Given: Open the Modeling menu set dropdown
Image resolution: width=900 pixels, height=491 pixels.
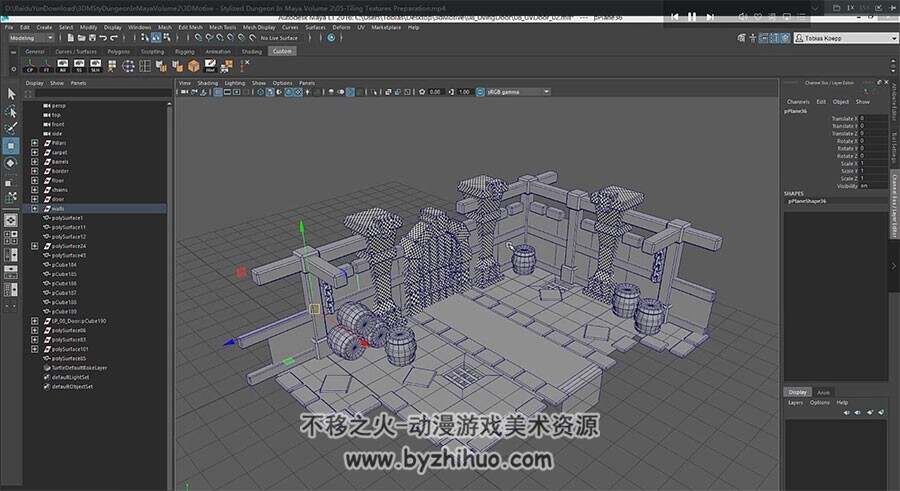Looking at the screenshot, I should [x=32, y=38].
